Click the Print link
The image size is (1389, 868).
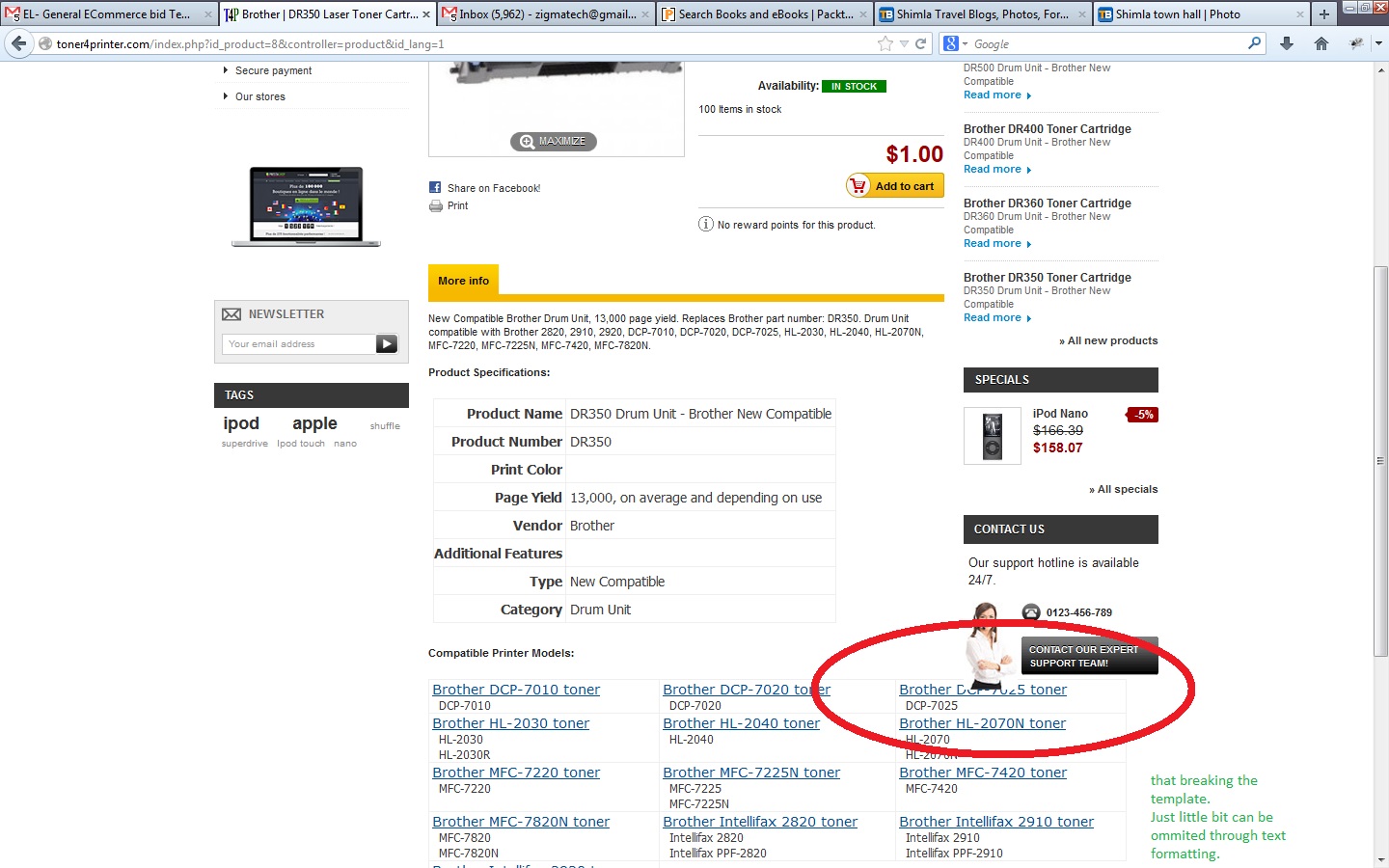(457, 205)
